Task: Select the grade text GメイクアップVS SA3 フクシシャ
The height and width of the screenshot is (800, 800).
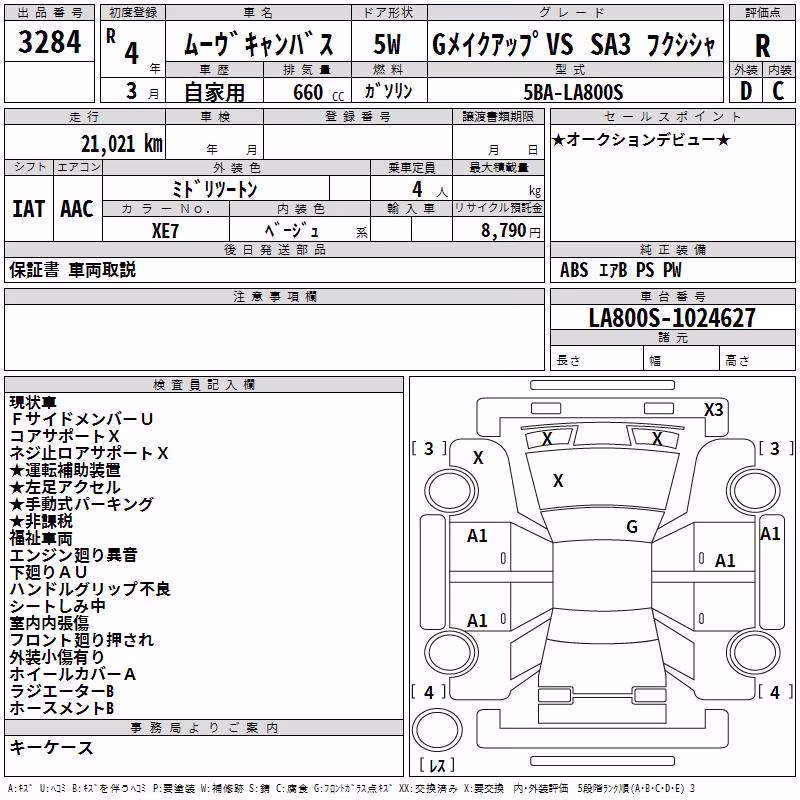Action: point(574,44)
